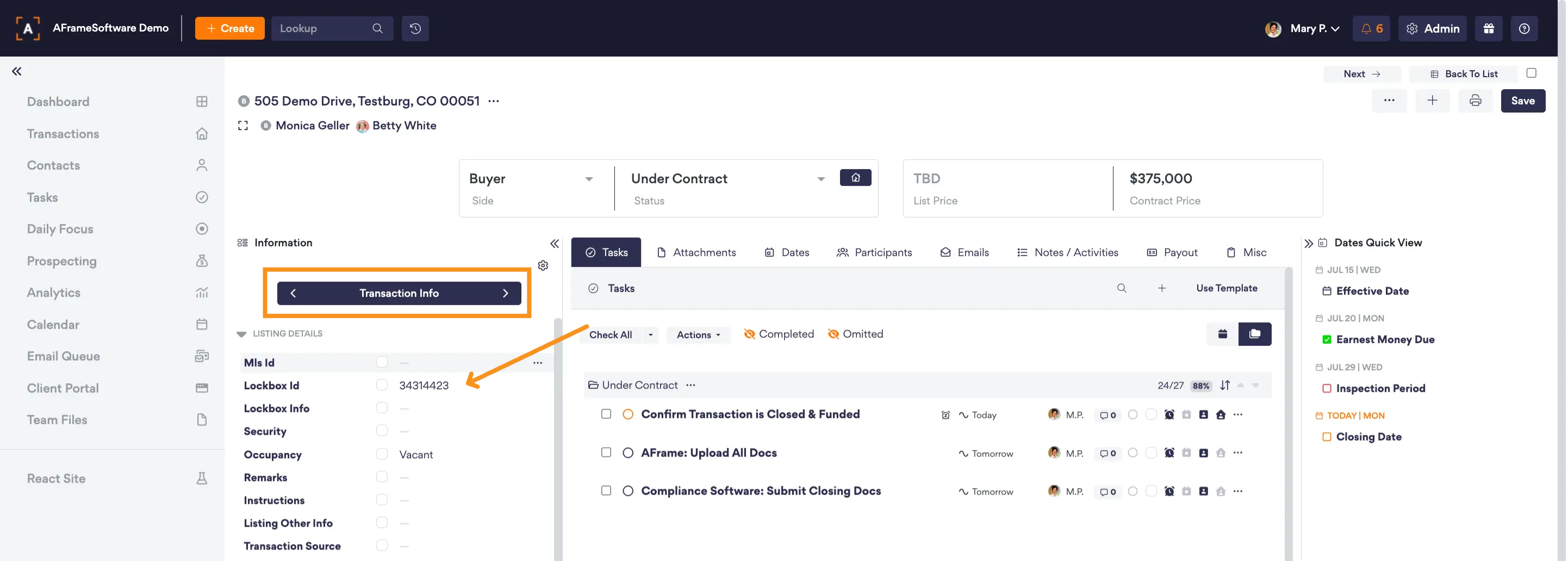Image resolution: width=1568 pixels, height=561 pixels.
Task: Switch to folder view icon in tasks
Action: (x=1254, y=334)
